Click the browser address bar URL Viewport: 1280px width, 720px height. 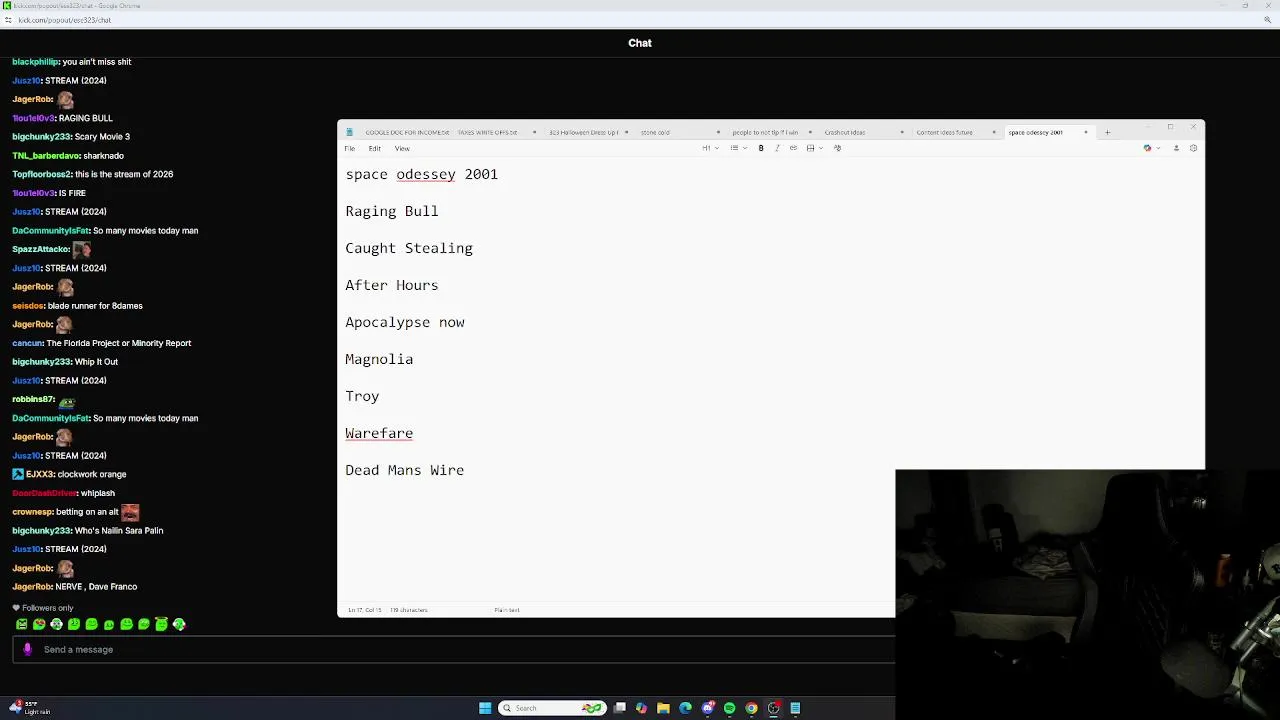[x=65, y=20]
